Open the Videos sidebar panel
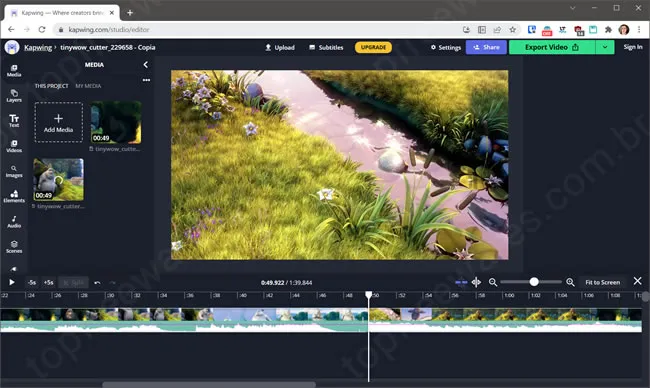 click(x=14, y=146)
